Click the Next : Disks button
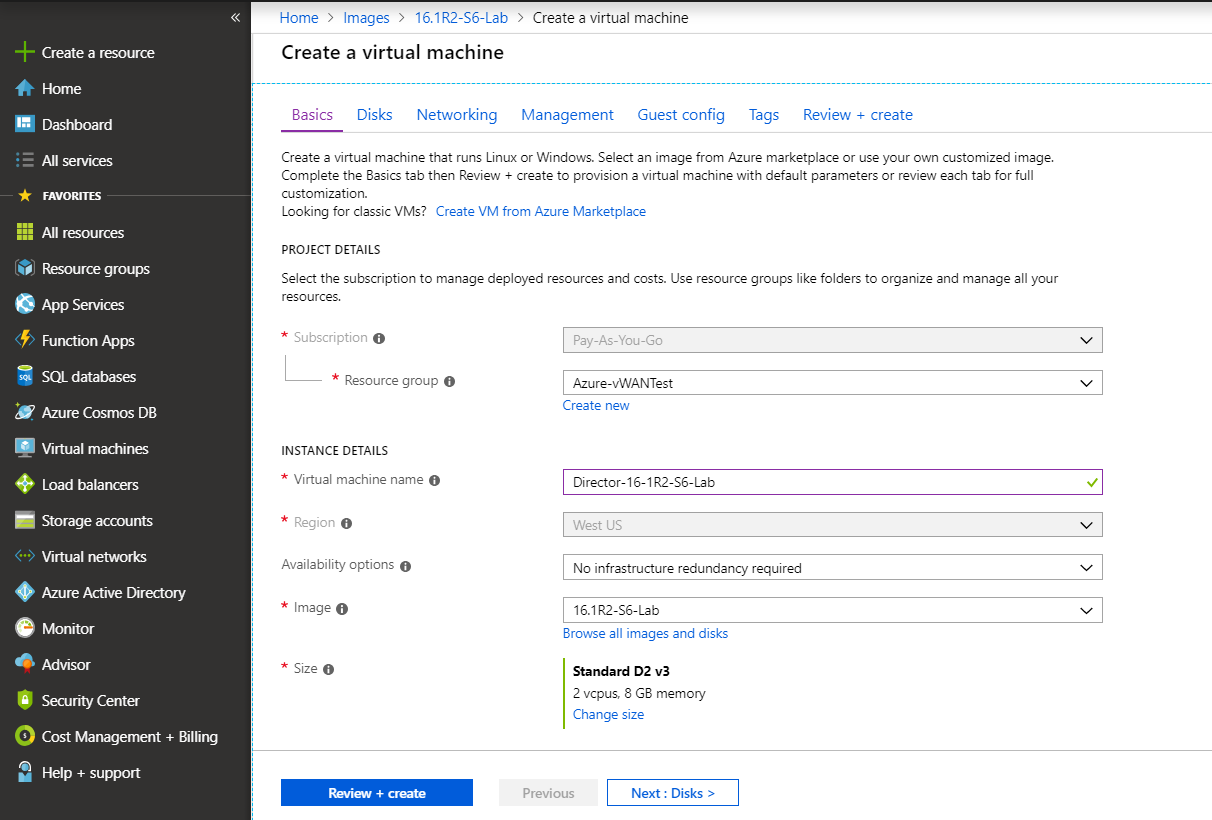1212x820 pixels. pos(673,793)
